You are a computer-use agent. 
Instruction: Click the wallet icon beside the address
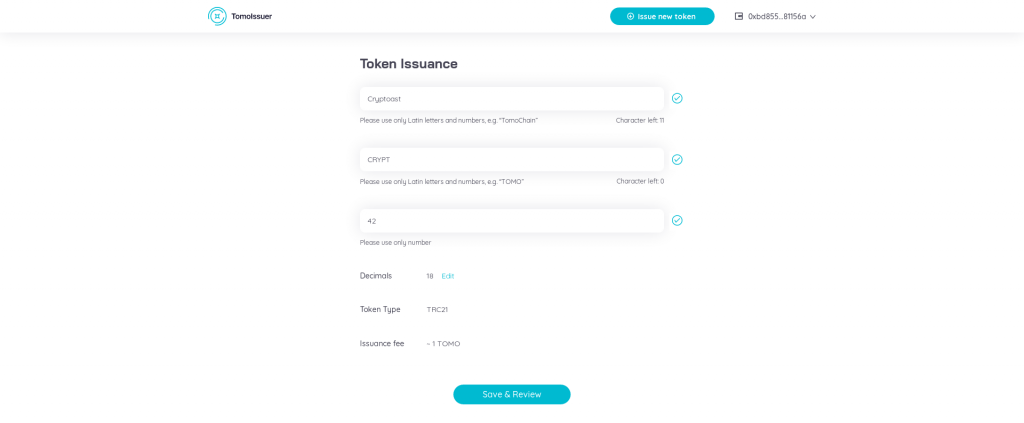(x=739, y=16)
